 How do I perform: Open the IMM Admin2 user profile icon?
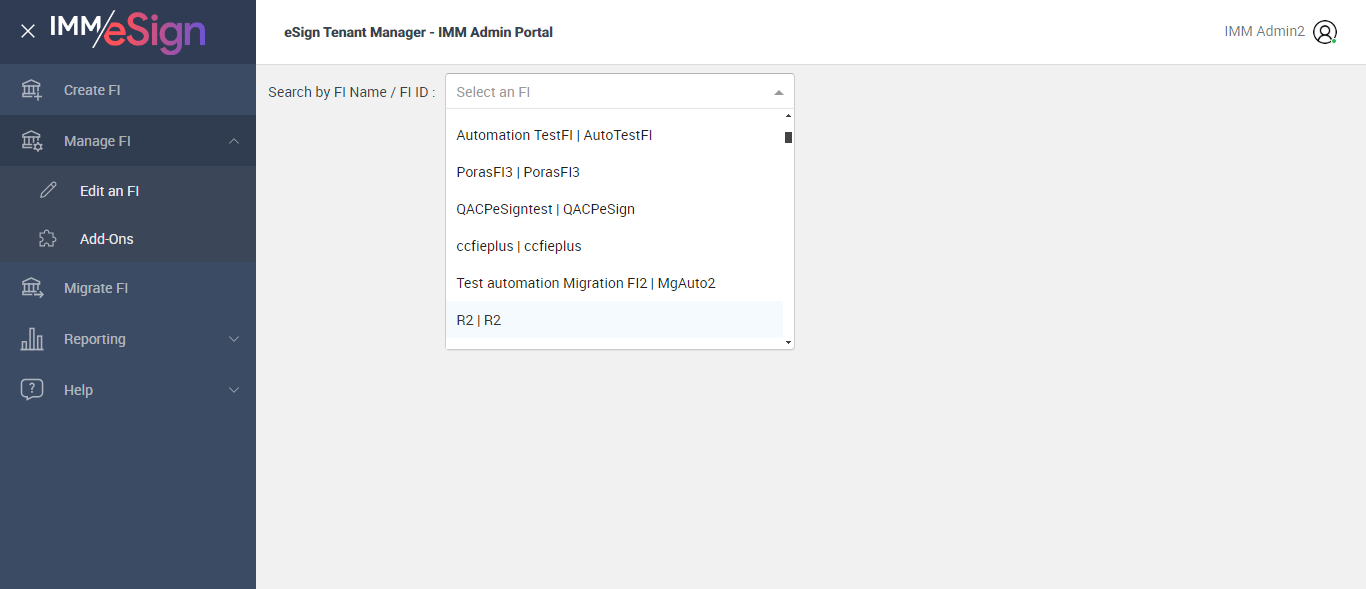[1325, 32]
